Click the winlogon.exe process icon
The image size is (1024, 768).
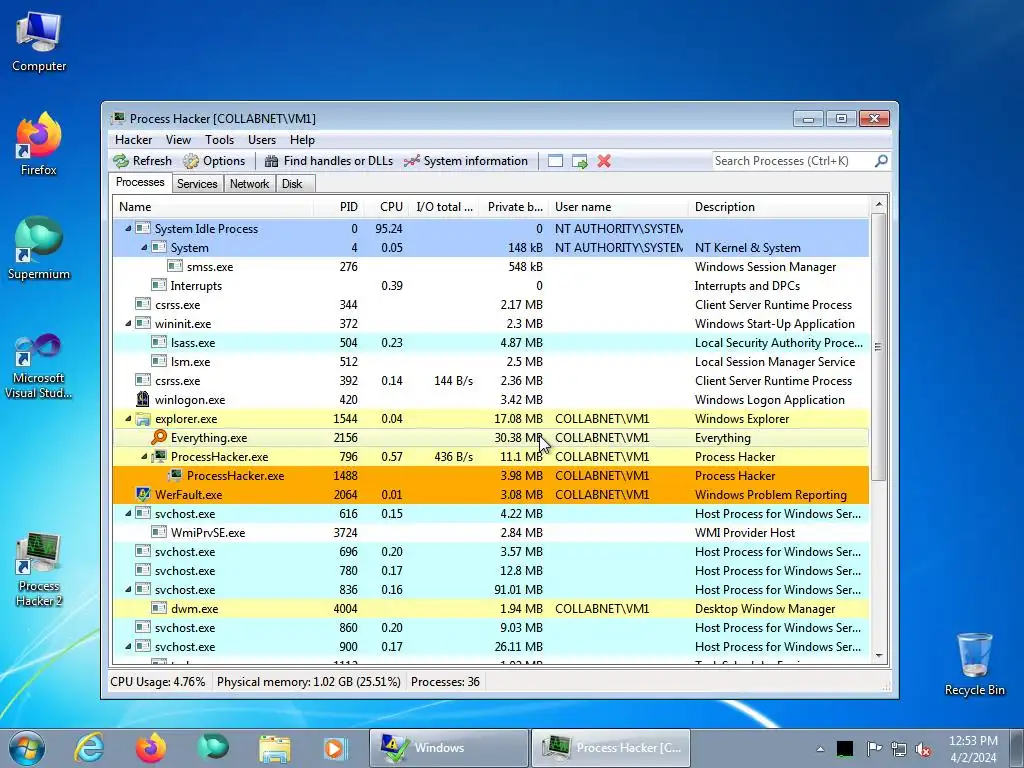click(142, 399)
